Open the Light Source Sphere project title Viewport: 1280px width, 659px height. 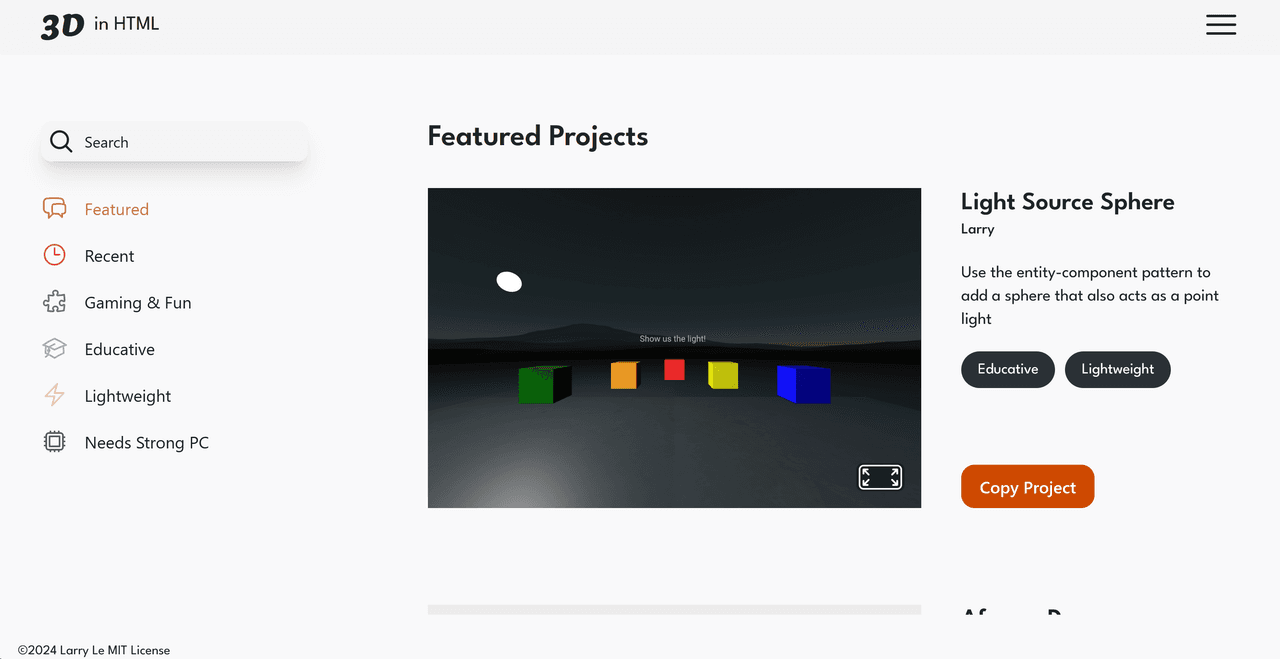tap(1067, 202)
